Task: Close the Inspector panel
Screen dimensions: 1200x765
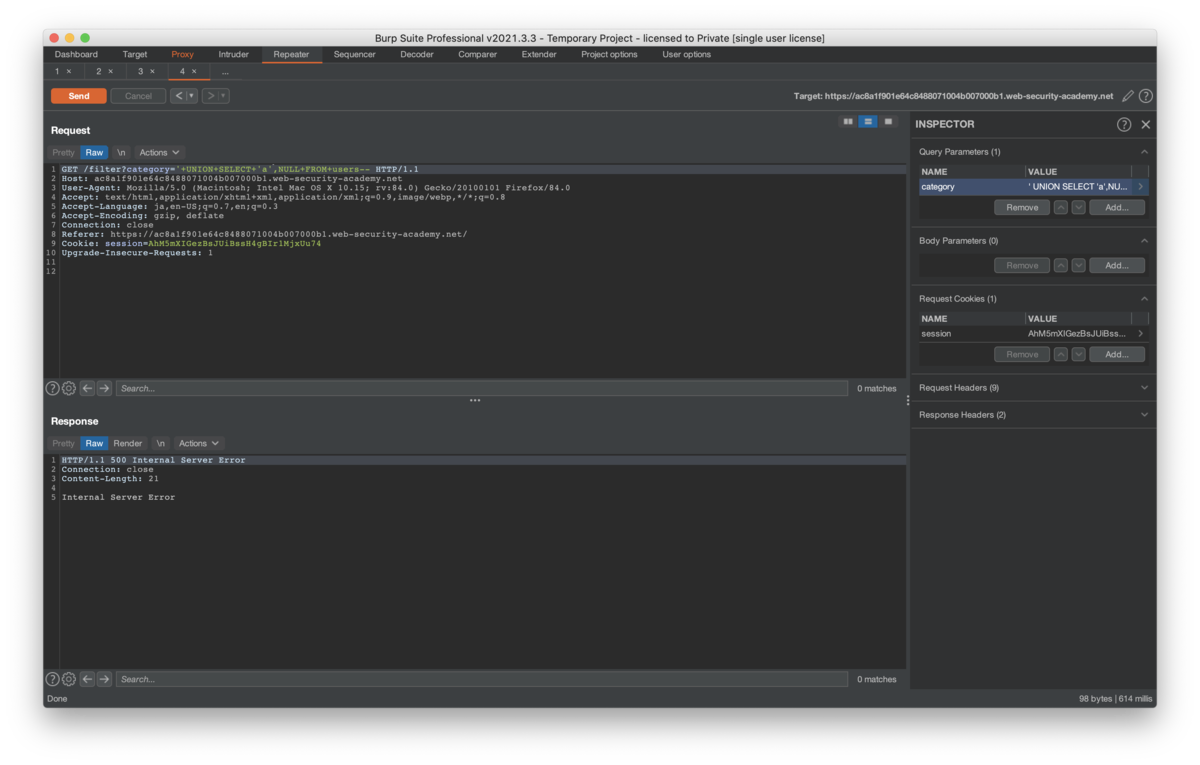Action: pyautogui.click(x=1146, y=124)
